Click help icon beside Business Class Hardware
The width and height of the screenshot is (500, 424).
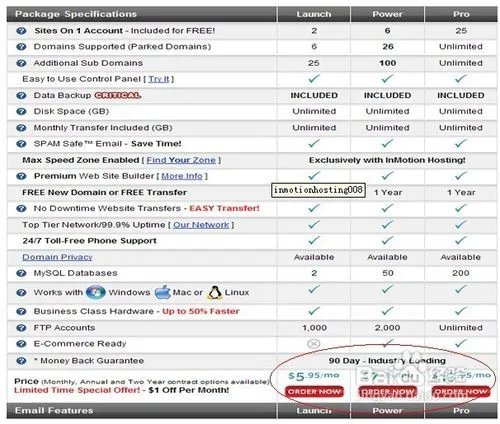(21, 312)
